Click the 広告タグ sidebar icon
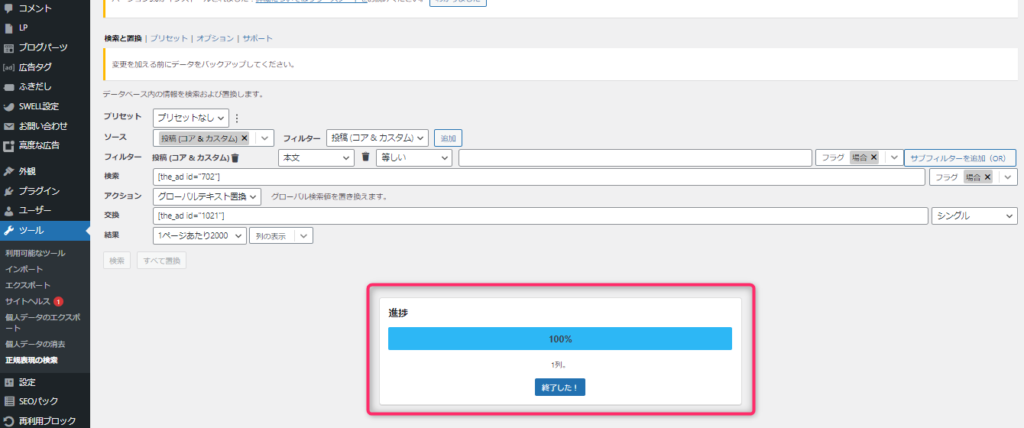The width and height of the screenshot is (1024, 428). [9, 67]
